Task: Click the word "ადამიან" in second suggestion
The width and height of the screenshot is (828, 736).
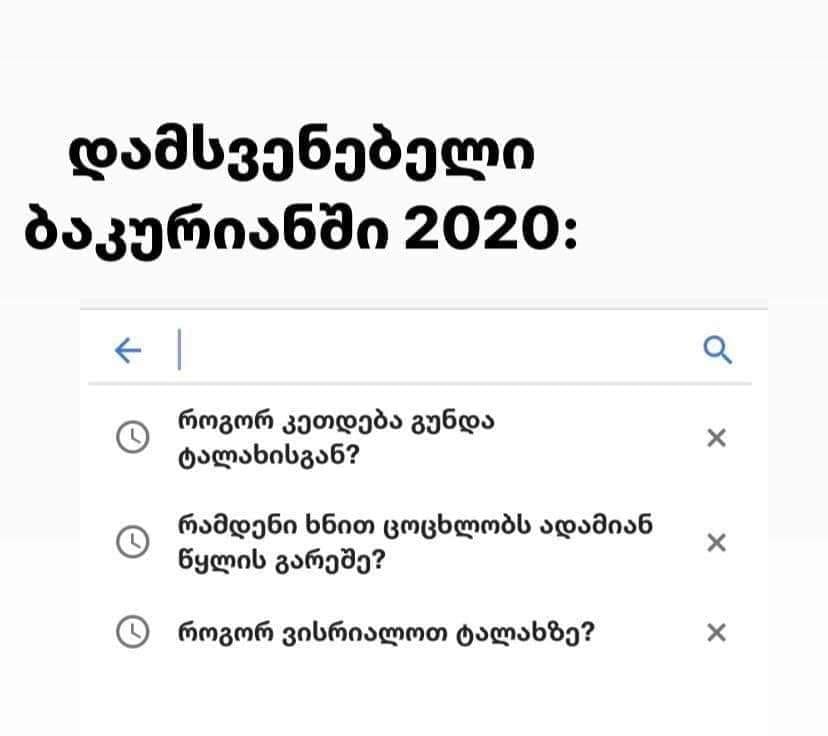Action: point(597,526)
